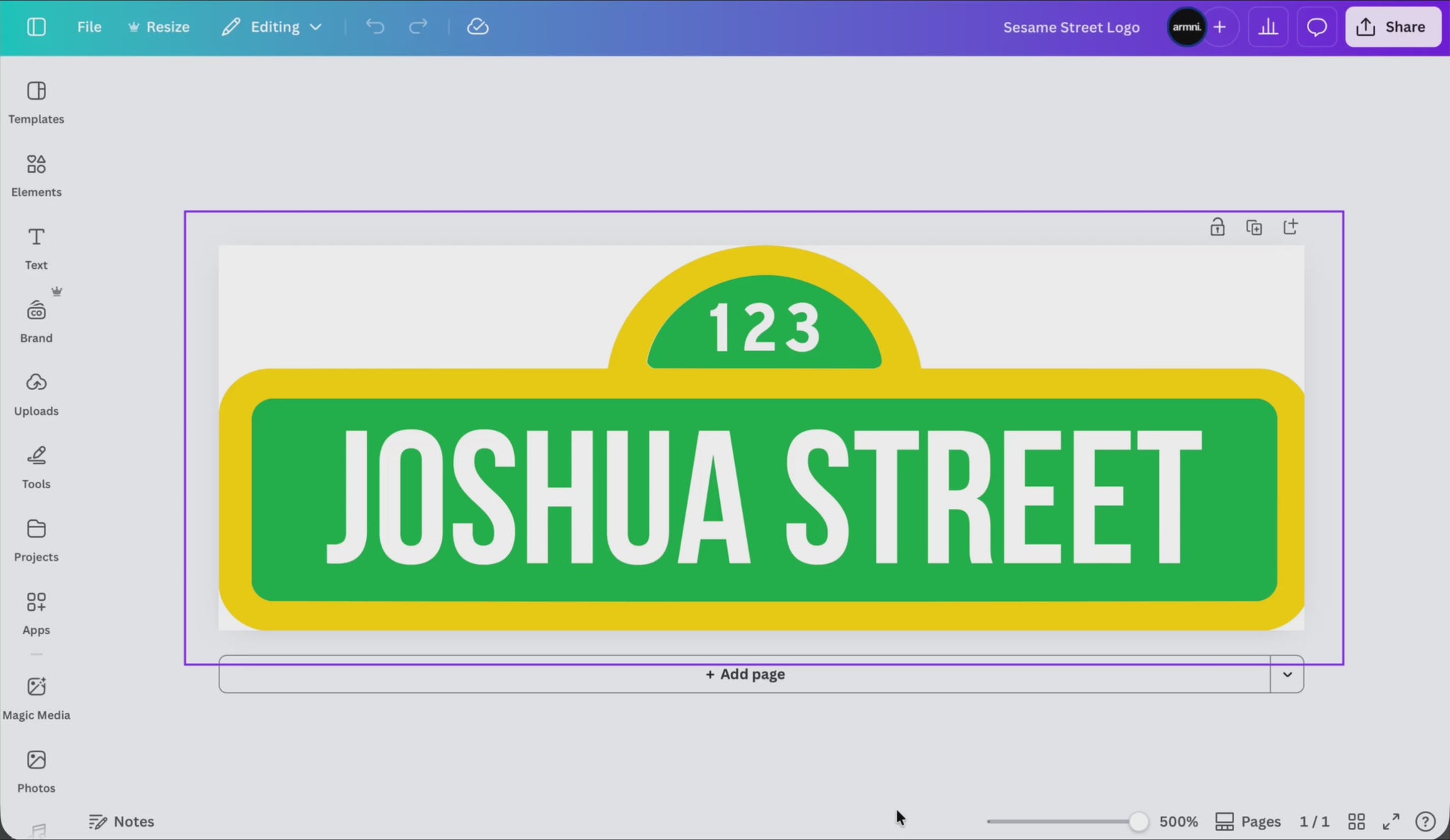
Task: Expand the Add page options chevron
Action: (x=1287, y=674)
